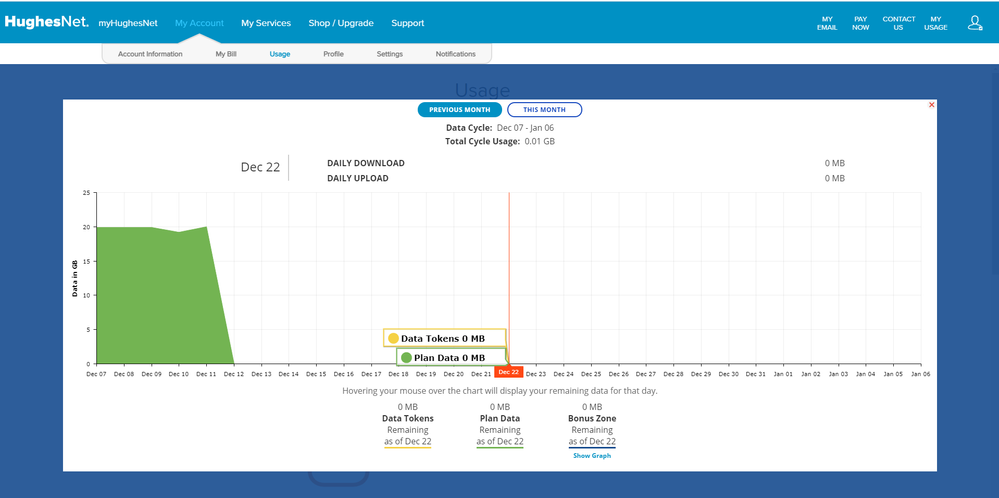999x498 pixels.
Task: Expand the Support menu
Action: click(x=407, y=23)
